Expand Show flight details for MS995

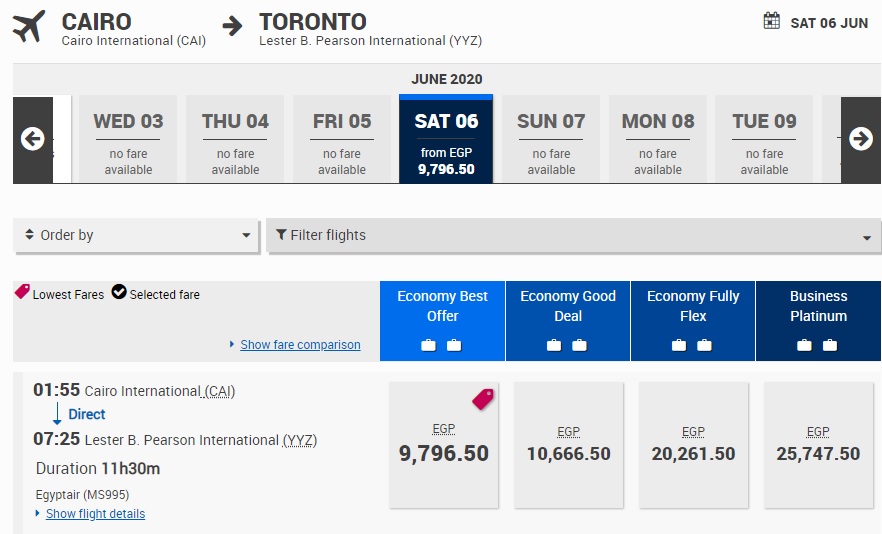[95, 514]
